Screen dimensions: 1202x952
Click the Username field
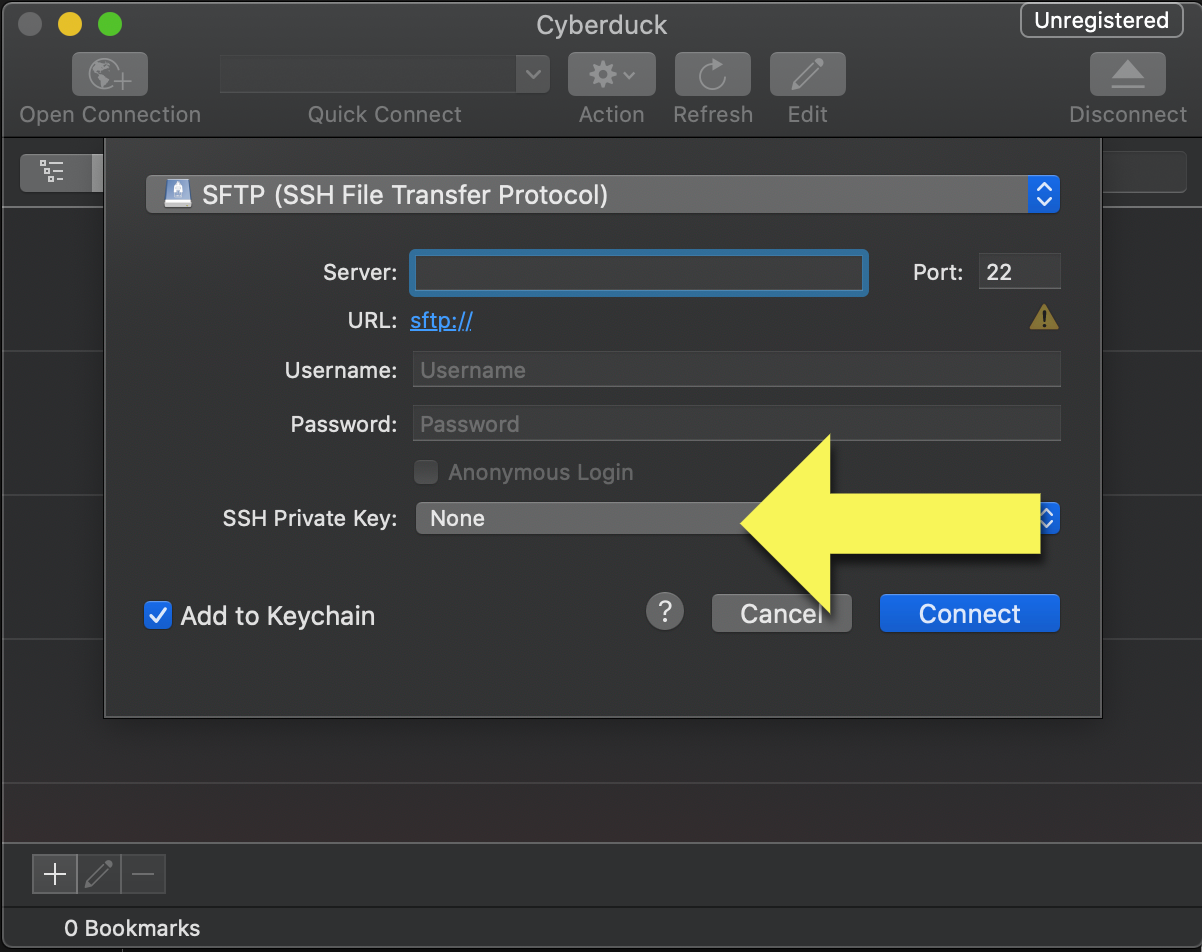736,370
